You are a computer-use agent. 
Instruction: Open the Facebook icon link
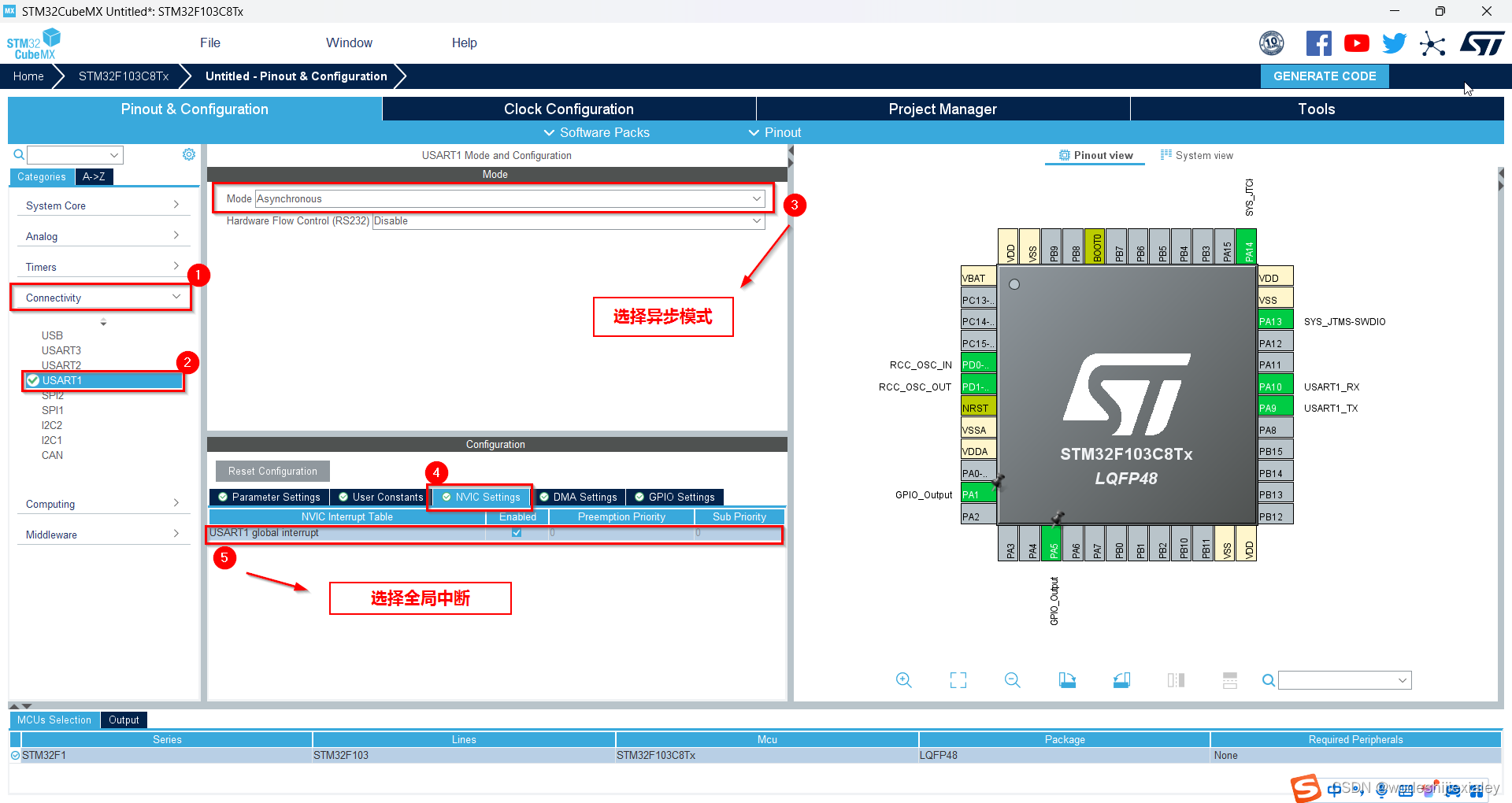coord(1318,43)
